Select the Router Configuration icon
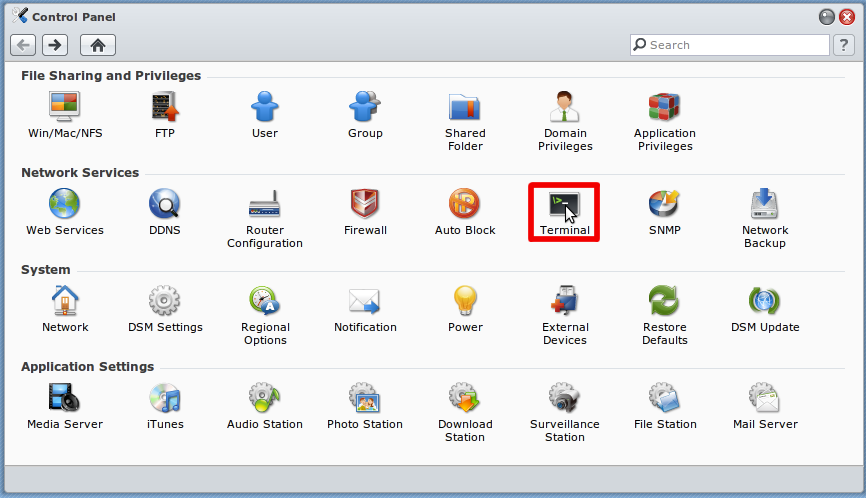This screenshot has width=866, height=498. pos(265,205)
